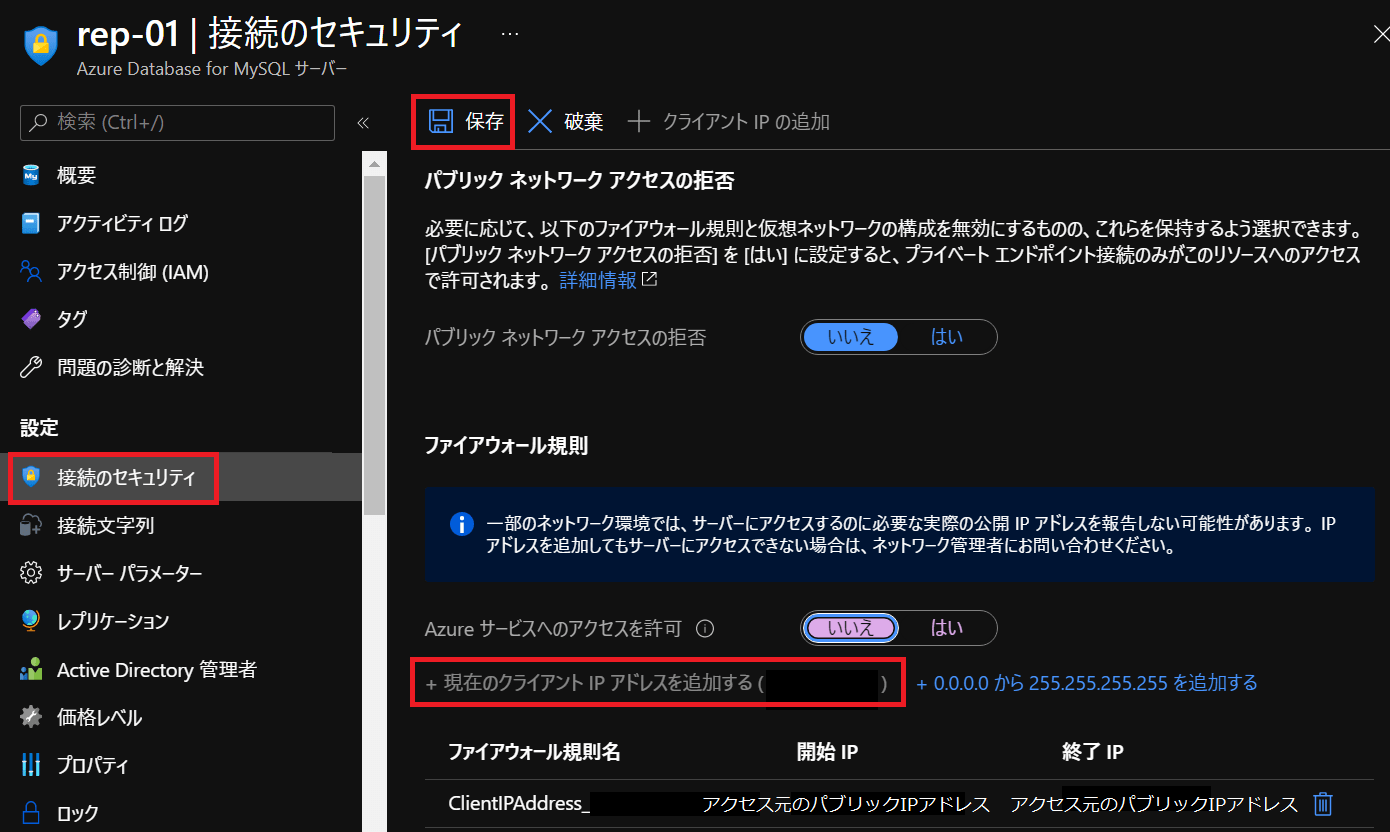Click 現在のクライアント IP アドレスを追加する link
The width and height of the screenshot is (1390, 832).
click(657, 683)
